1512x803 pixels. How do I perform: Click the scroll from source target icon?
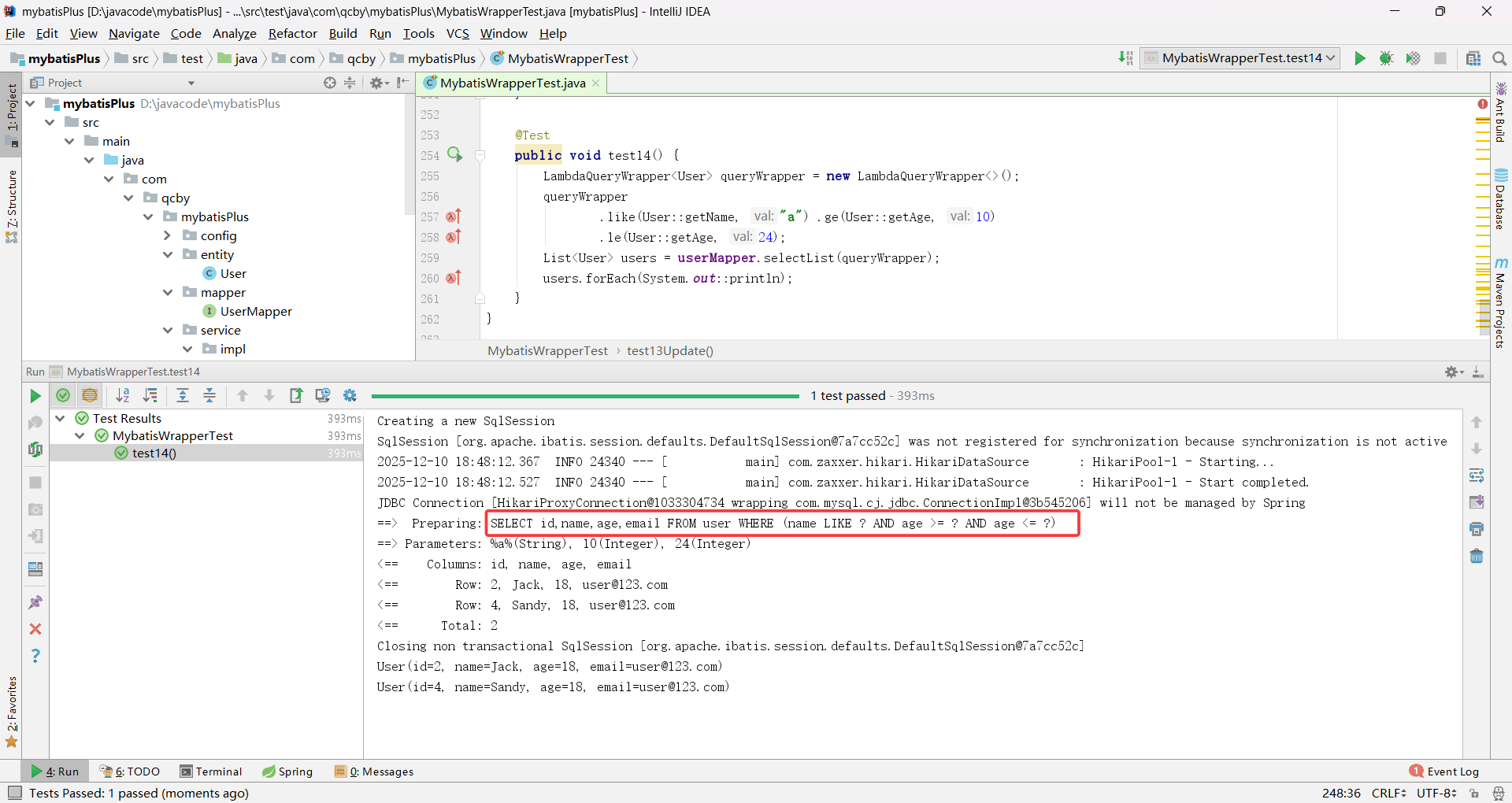pyautogui.click(x=330, y=83)
